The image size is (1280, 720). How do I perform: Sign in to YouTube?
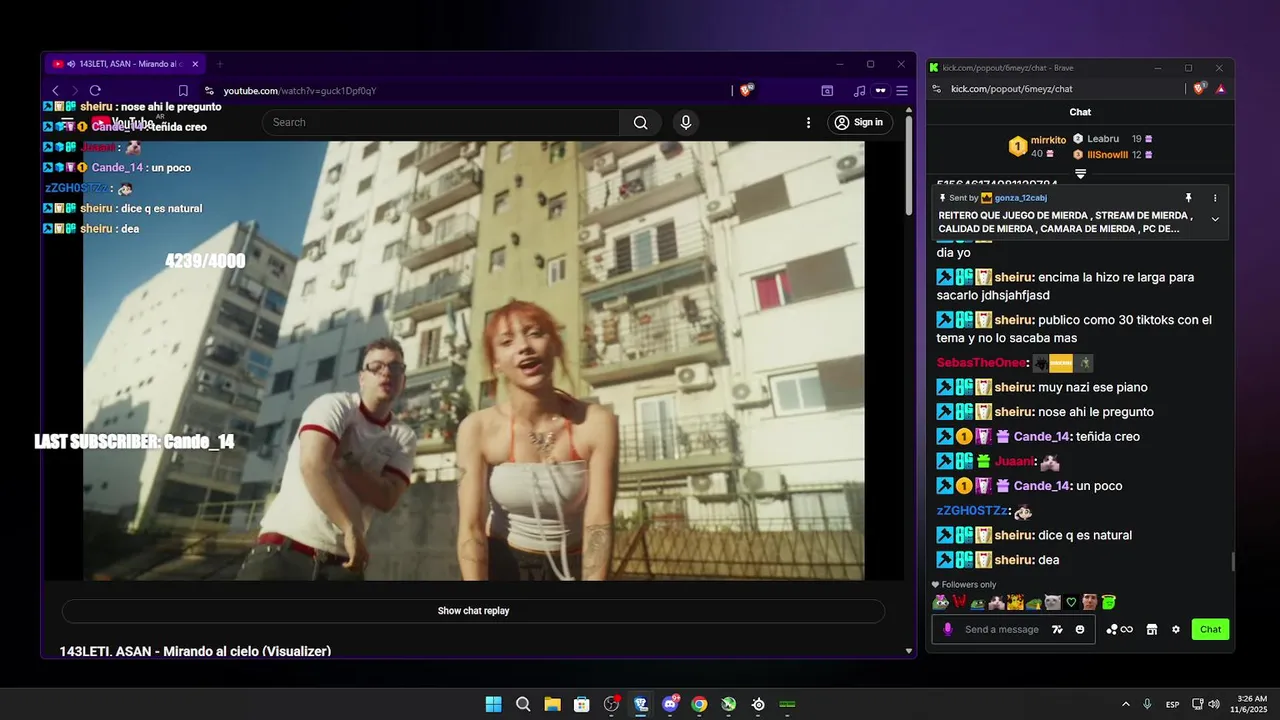coord(858,122)
